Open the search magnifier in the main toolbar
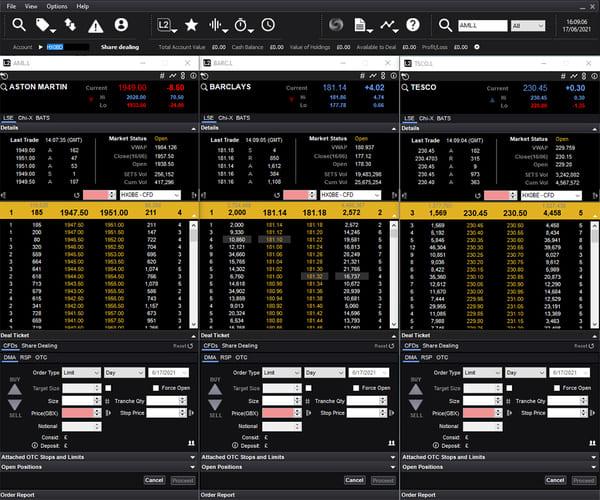Screen dimensions: 600x500 pos(18,25)
